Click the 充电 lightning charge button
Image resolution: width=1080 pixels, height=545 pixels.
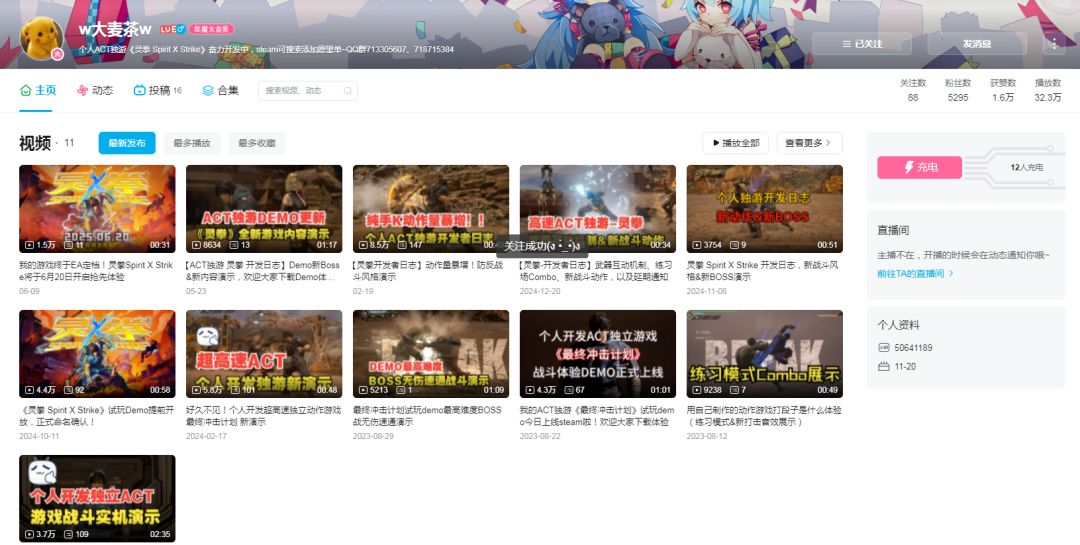[920, 167]
